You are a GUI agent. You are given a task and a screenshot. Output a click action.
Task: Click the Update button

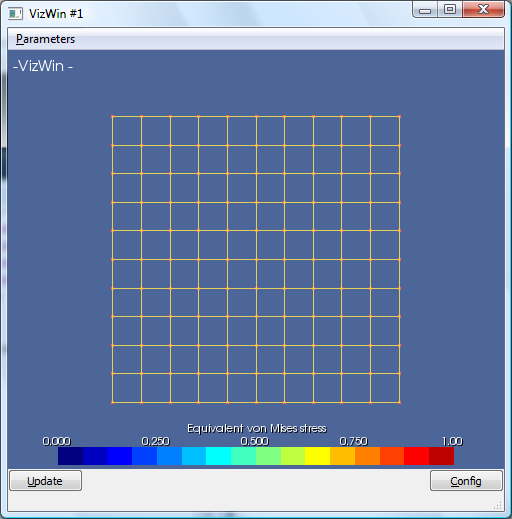[45, 481]
